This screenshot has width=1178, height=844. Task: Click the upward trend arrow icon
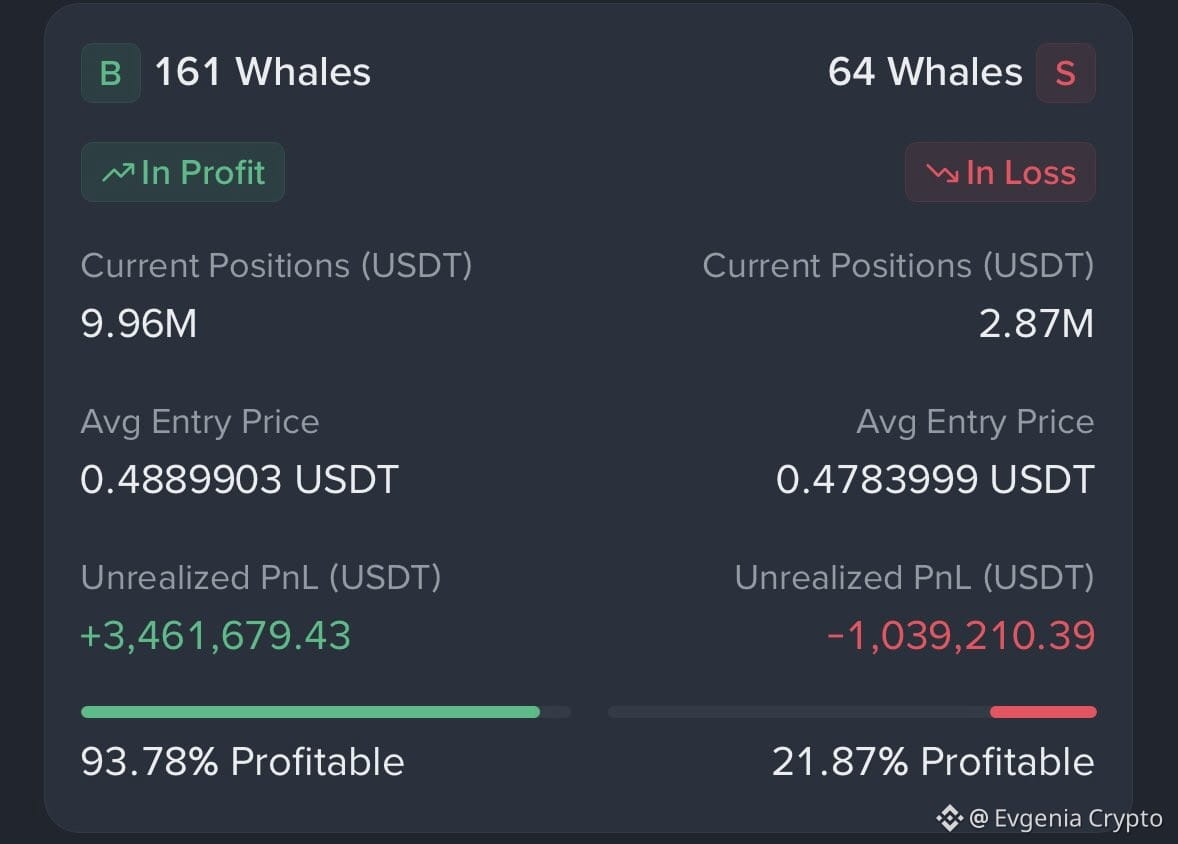pyautogui.click(x=118, y=173)
